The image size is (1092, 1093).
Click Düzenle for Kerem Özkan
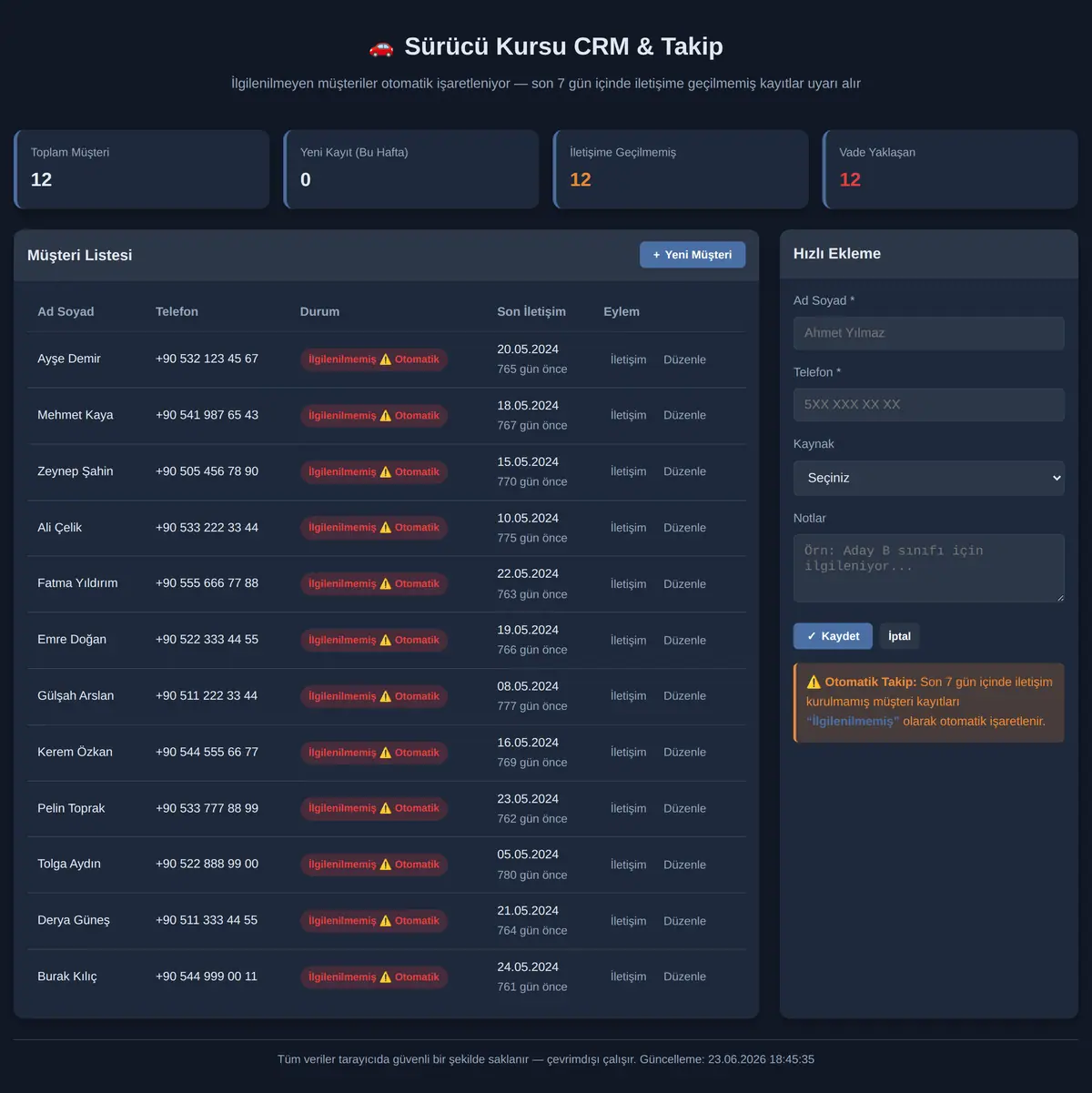(684, 753)
